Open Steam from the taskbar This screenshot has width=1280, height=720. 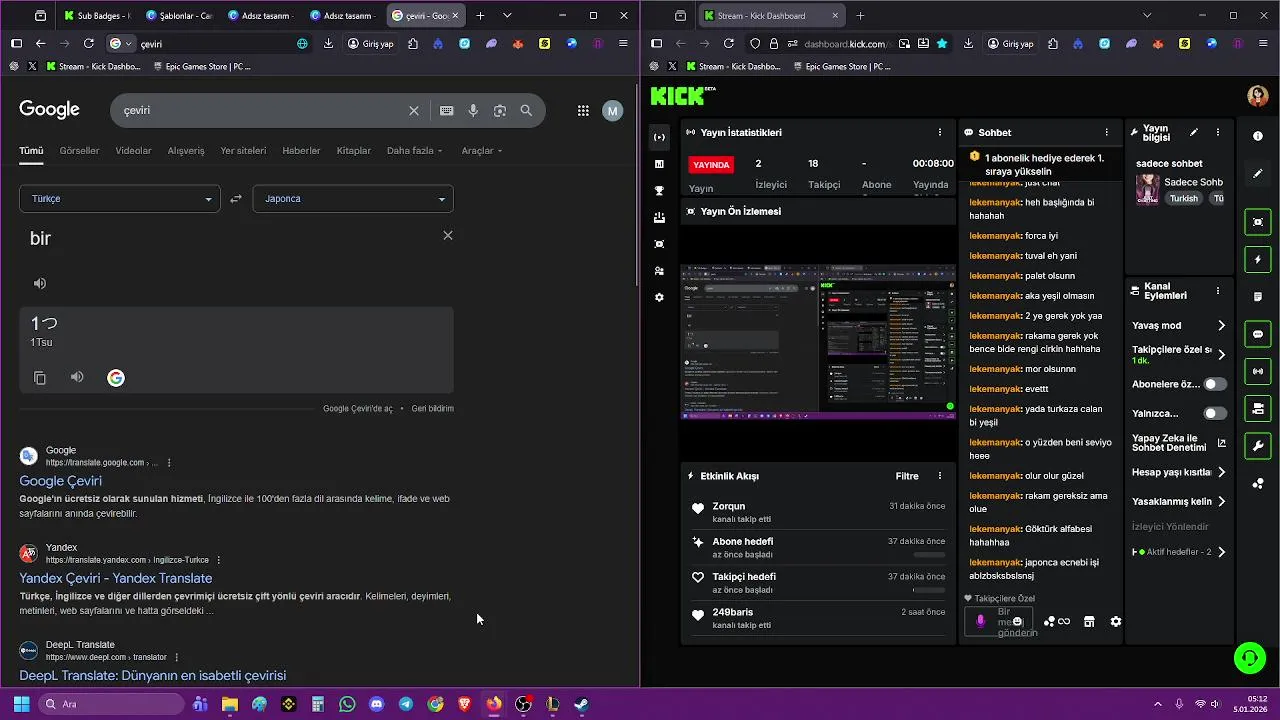pos(581,704)
